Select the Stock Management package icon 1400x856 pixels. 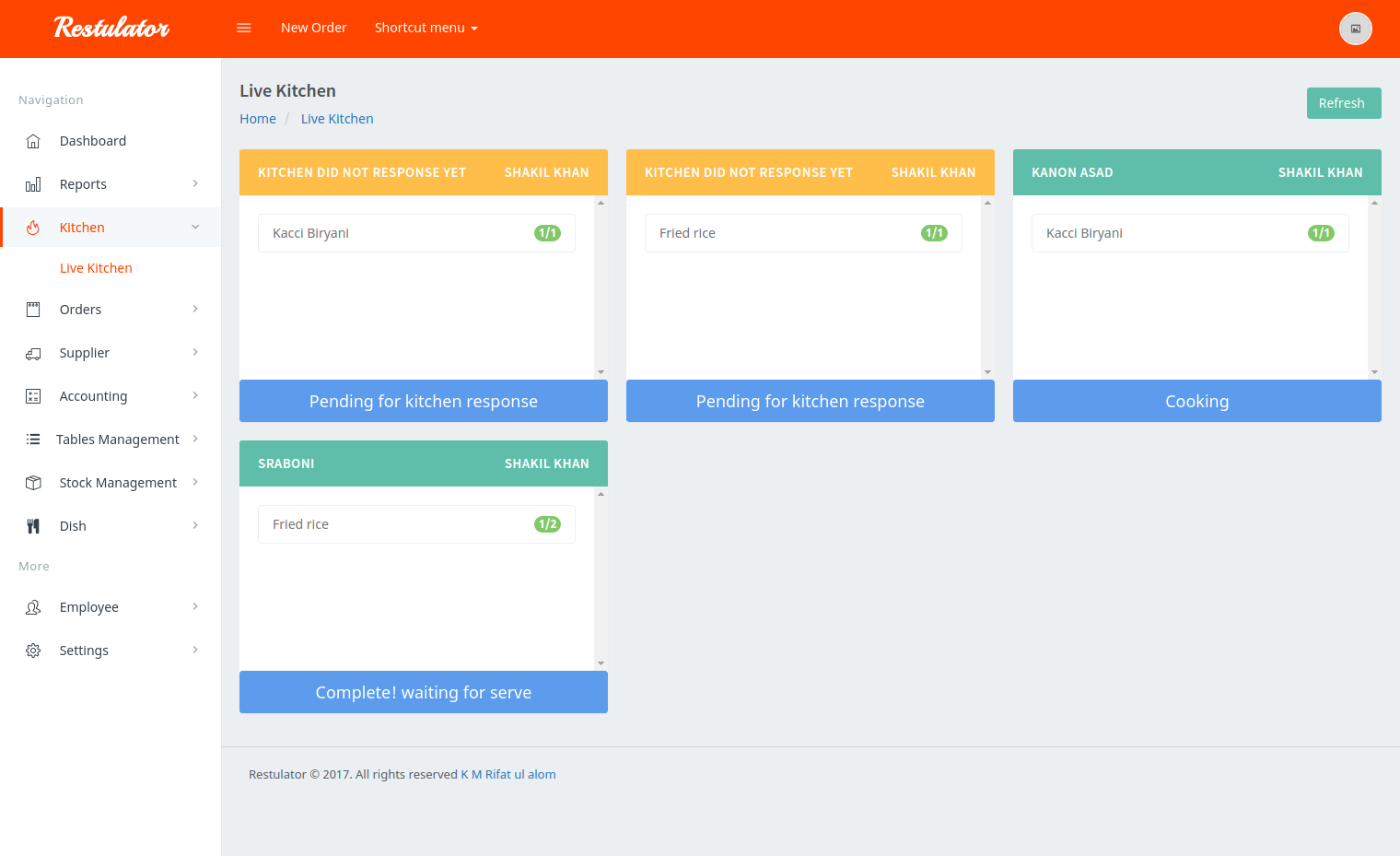pos(33,482)
